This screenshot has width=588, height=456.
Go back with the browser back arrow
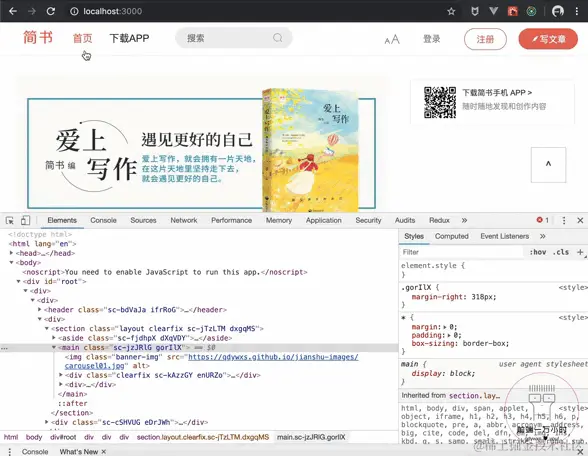(x=13, y=11)
